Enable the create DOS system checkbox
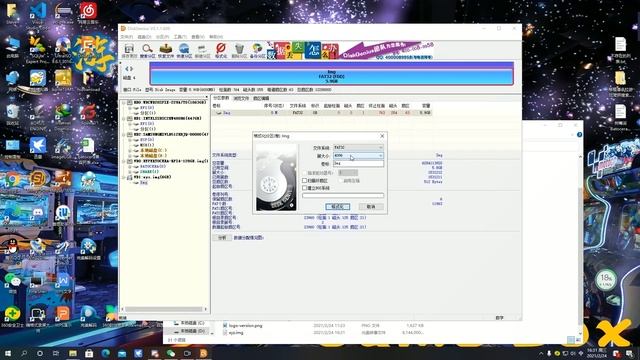This screenshot has width=640, height=360. 304,188
